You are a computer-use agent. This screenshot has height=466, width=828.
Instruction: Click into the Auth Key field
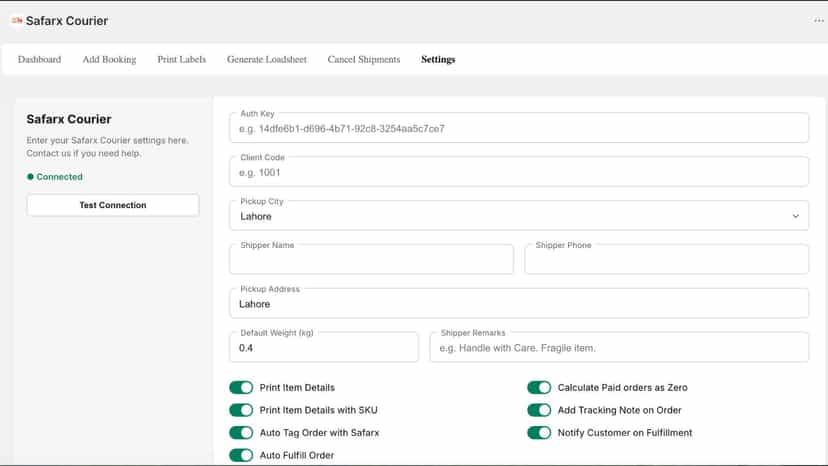point(519,128)
